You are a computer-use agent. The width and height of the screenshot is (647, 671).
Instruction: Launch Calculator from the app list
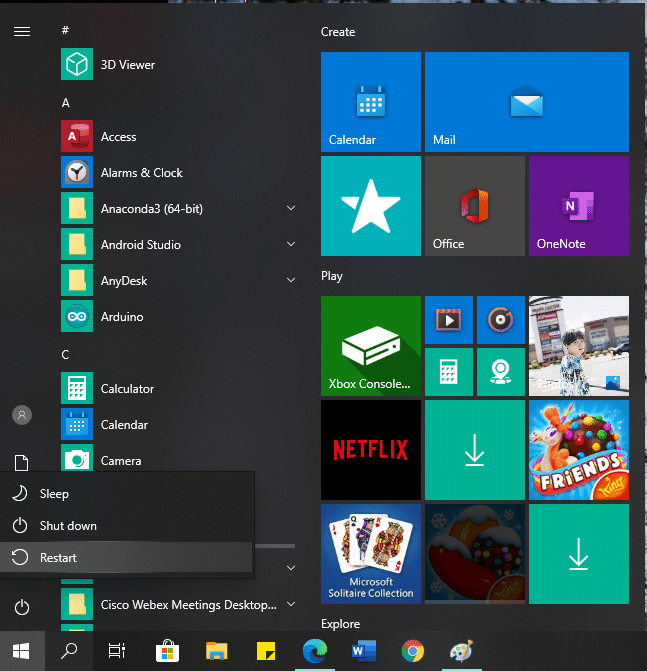tap(178, 388)
